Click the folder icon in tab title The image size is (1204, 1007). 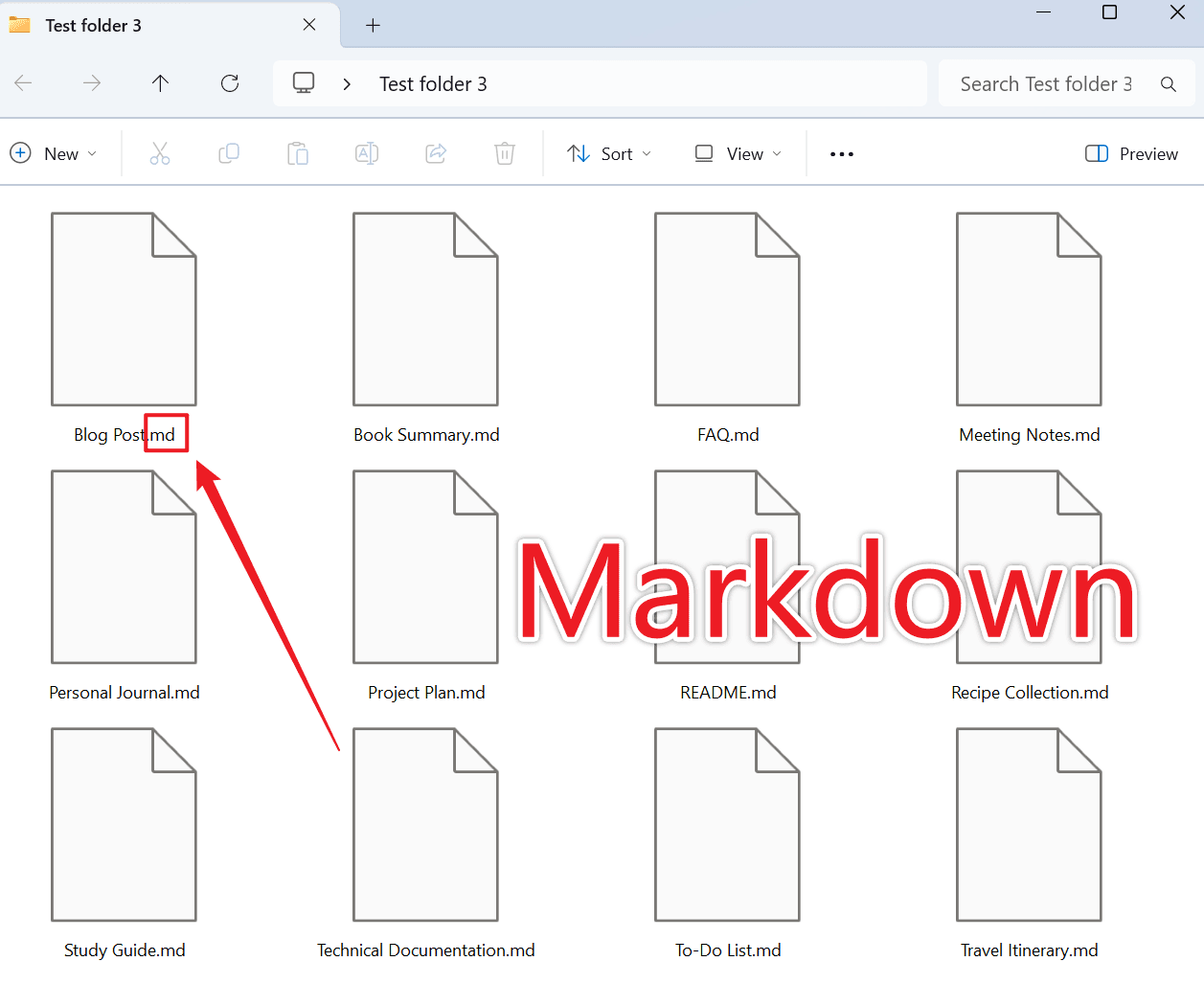click(x=19, y=25)
